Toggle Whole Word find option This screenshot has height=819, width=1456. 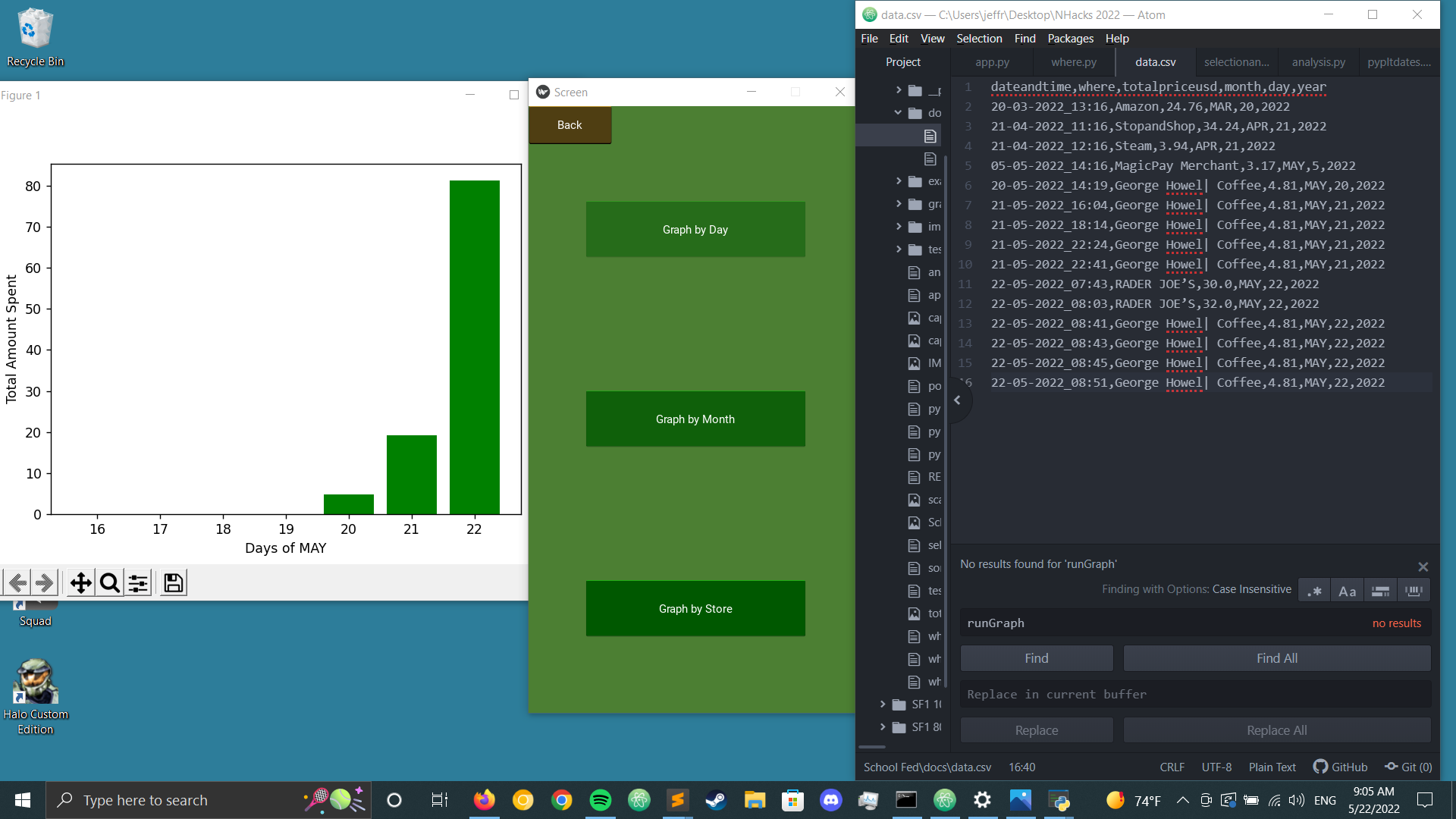[1413, 591]
